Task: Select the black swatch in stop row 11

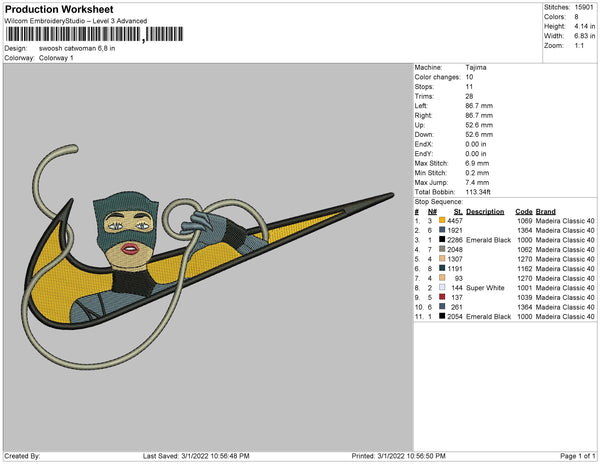Action: pos(442,316)
